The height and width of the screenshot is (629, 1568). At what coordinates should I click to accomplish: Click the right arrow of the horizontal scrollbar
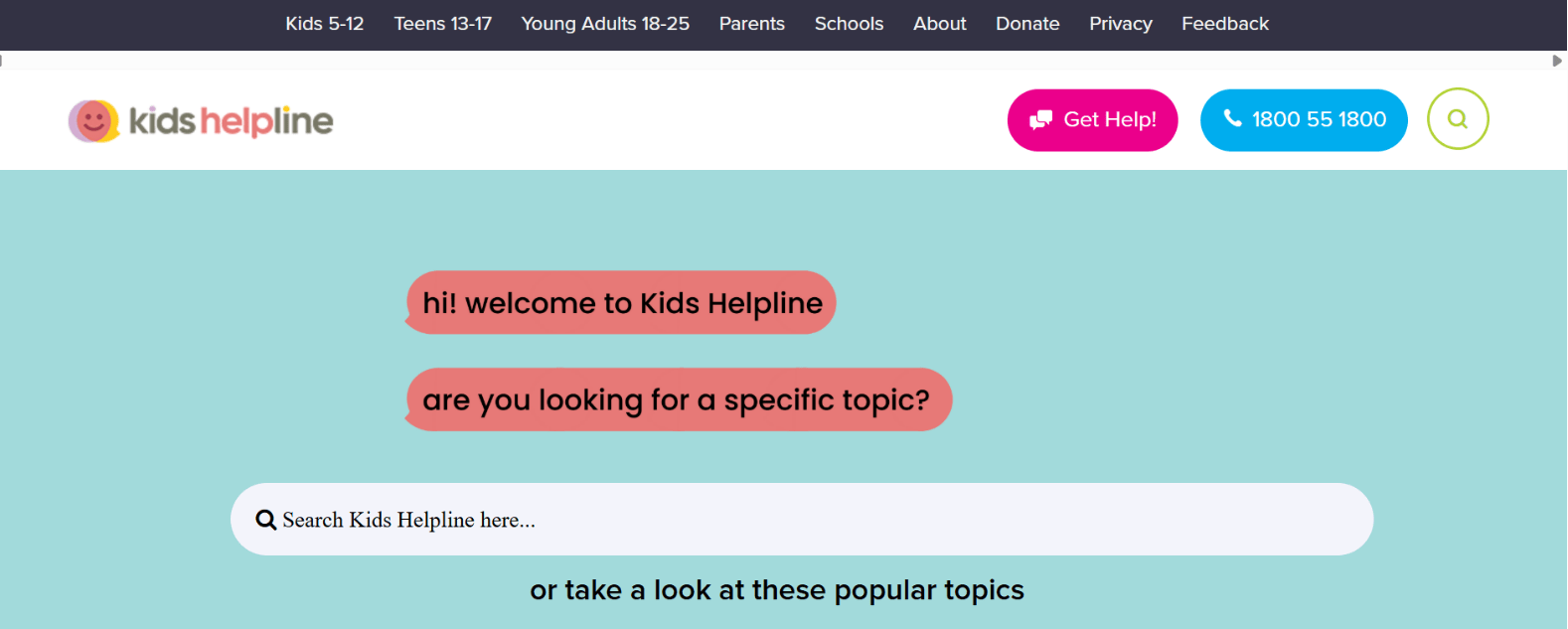coord(1557,61)
